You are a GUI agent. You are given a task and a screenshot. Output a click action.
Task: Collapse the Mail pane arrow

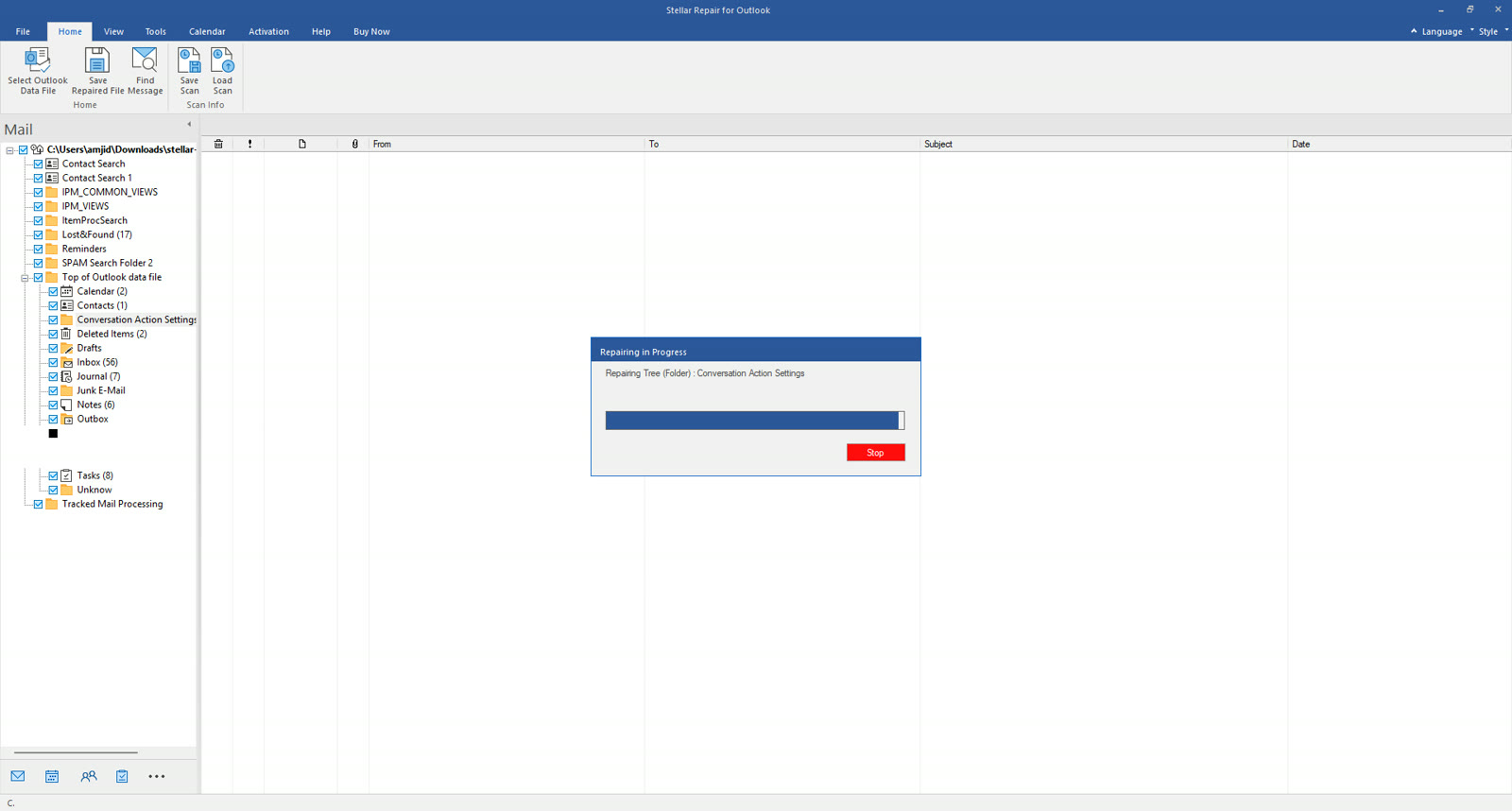click(x=189, y=124)
